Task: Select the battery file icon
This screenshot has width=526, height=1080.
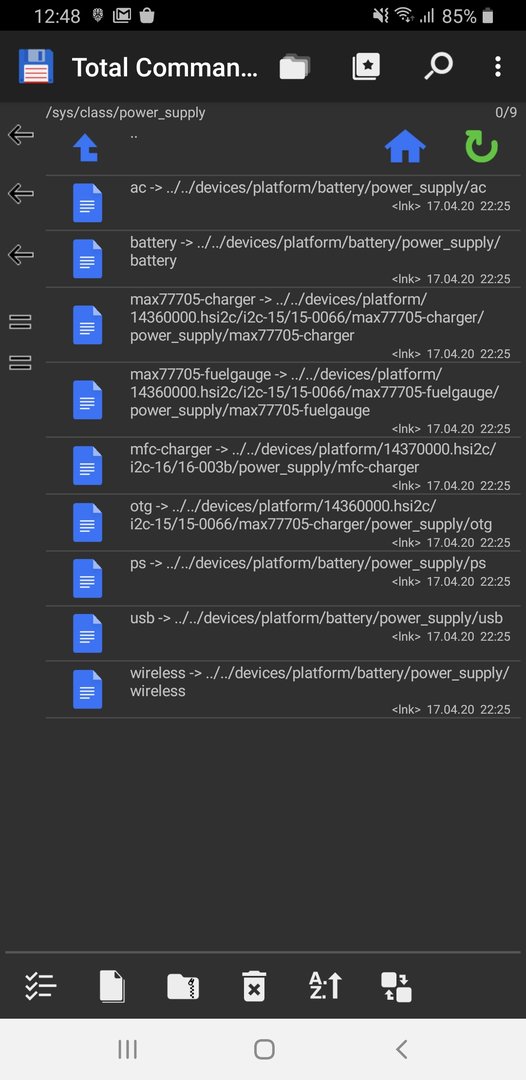Action: [x=87, y=259]
